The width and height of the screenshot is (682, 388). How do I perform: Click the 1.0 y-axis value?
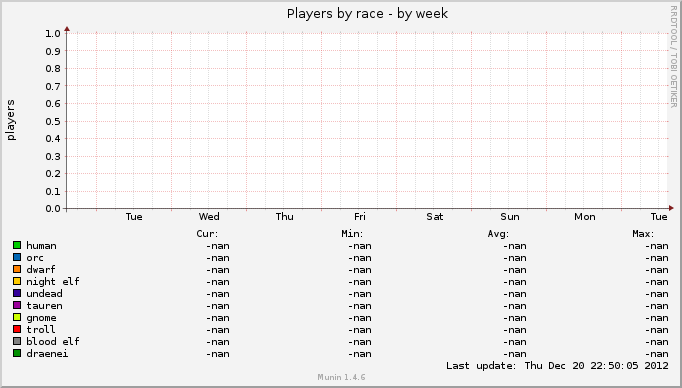53,33
